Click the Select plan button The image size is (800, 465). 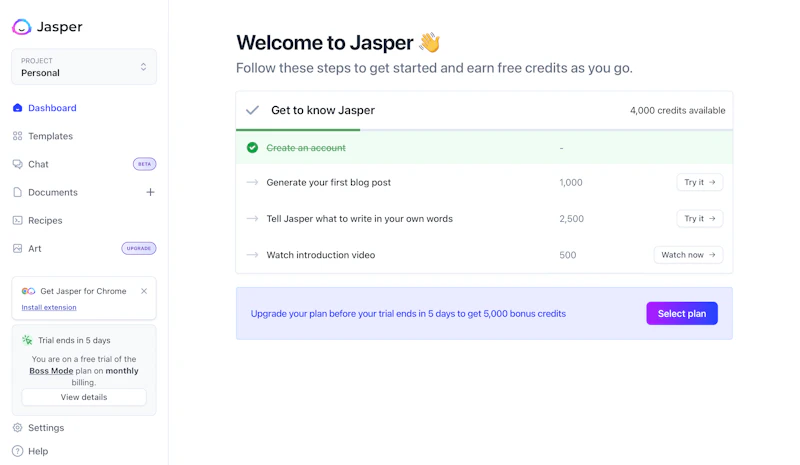(x=681, y=314)
